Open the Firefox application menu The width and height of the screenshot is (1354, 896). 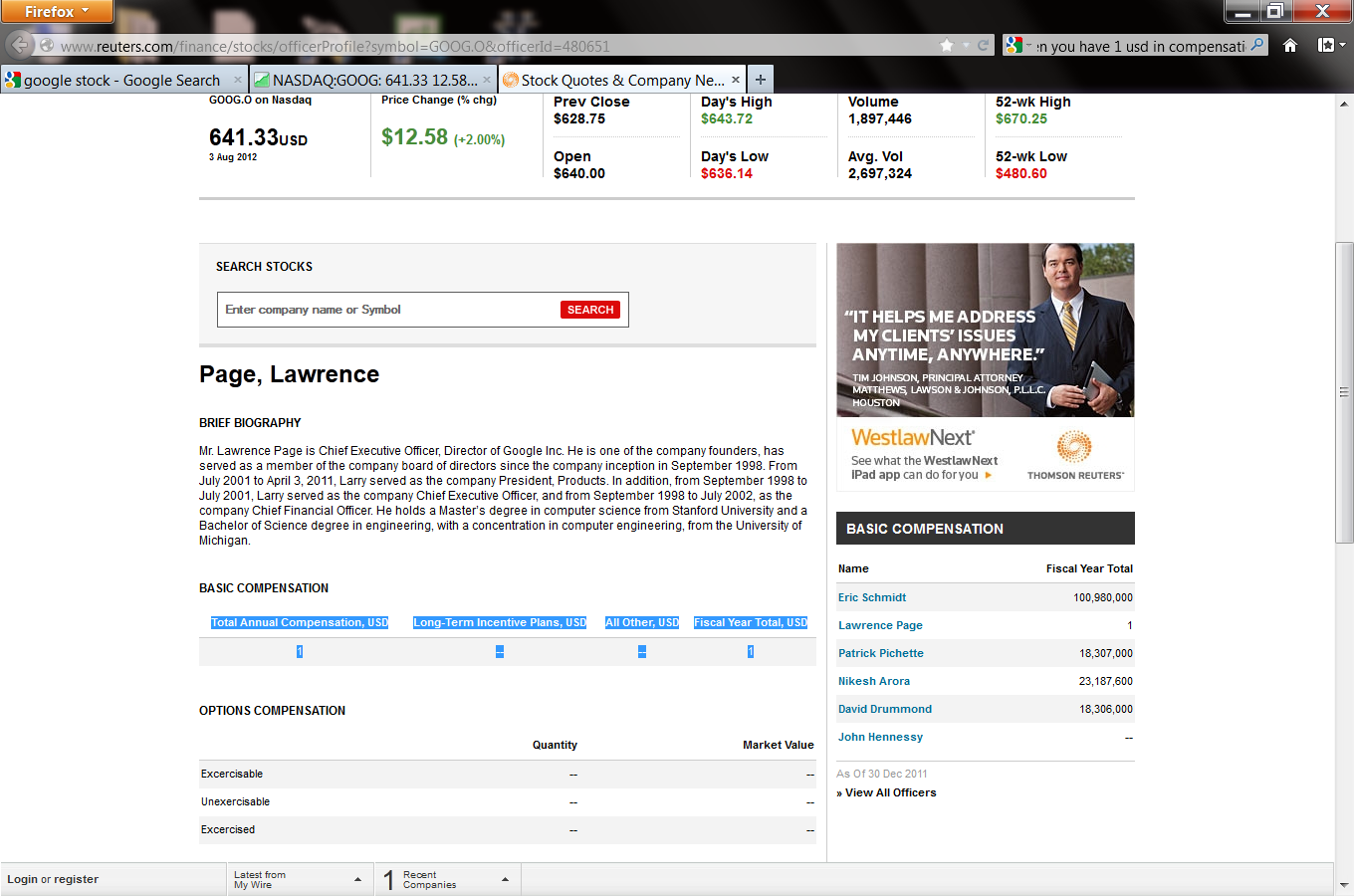(x=56, y=11)
